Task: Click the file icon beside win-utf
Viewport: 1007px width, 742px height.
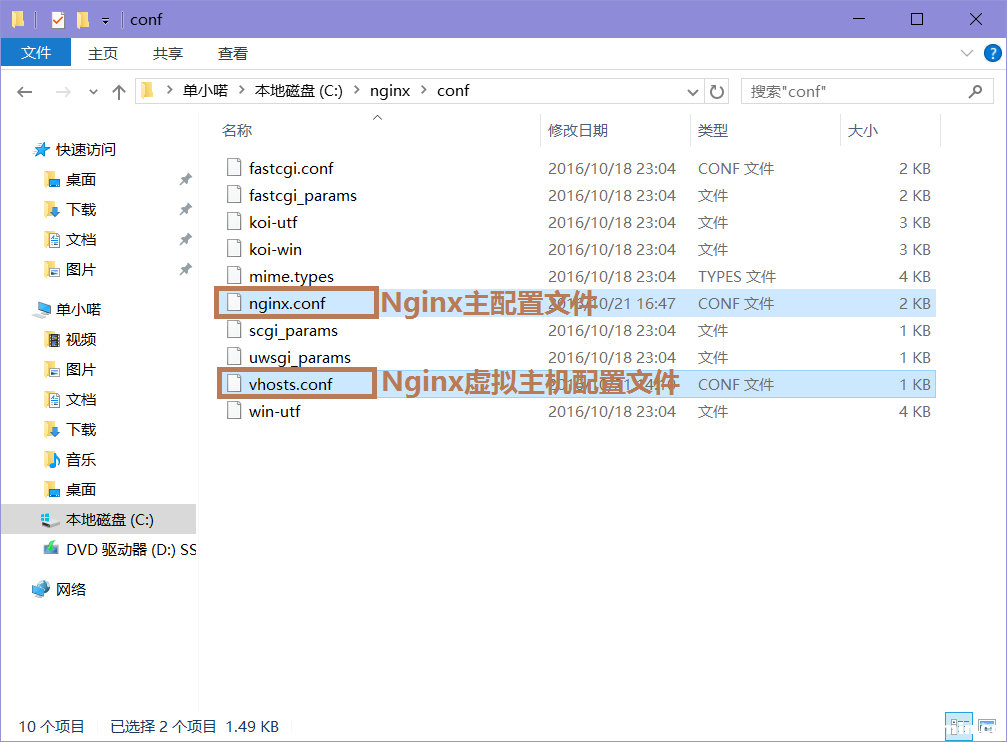Action: pyautogui.click(x=234, y=411)
